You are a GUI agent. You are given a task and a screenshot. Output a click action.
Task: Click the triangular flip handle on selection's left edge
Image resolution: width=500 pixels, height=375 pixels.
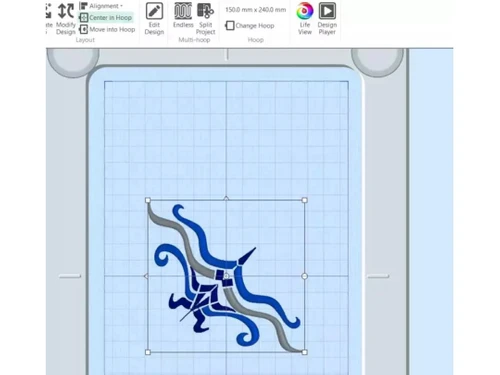tap(146, 276)
